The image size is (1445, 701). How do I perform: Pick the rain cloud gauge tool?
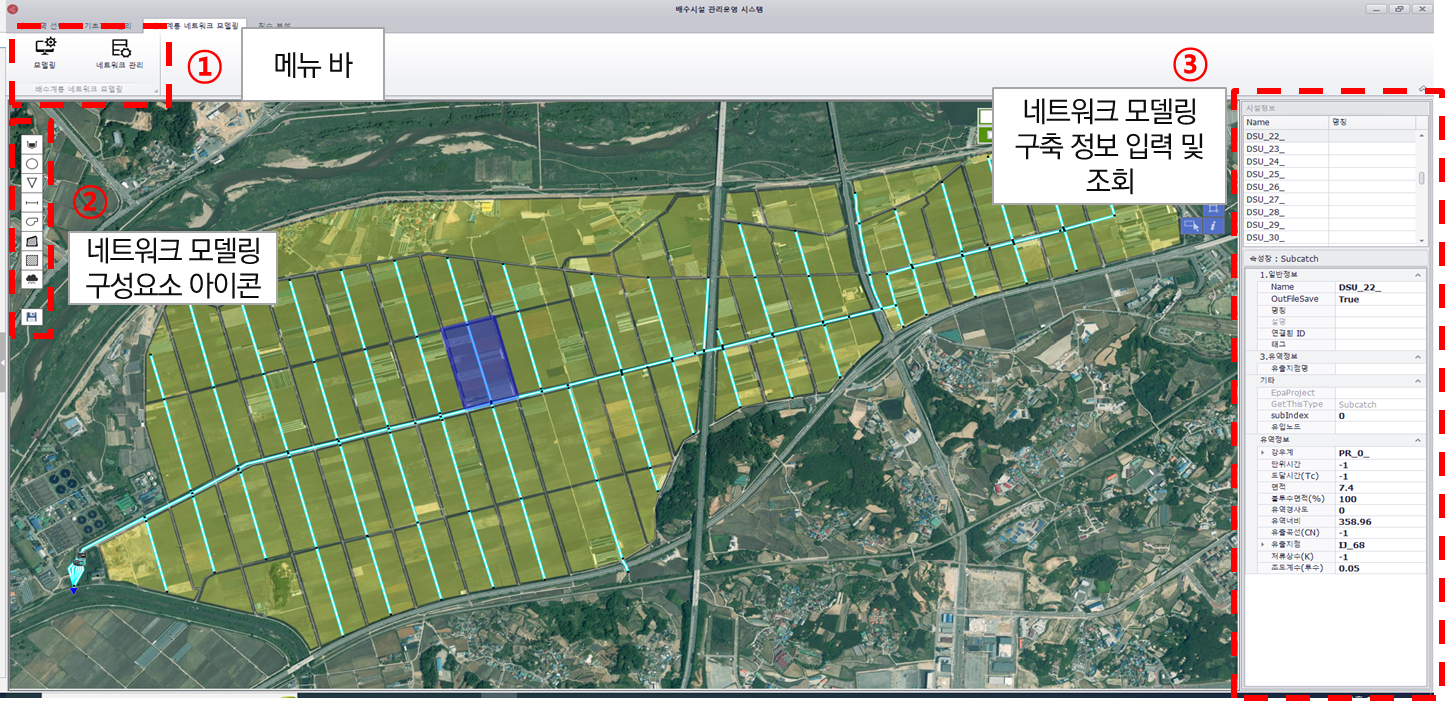[32, 279]
